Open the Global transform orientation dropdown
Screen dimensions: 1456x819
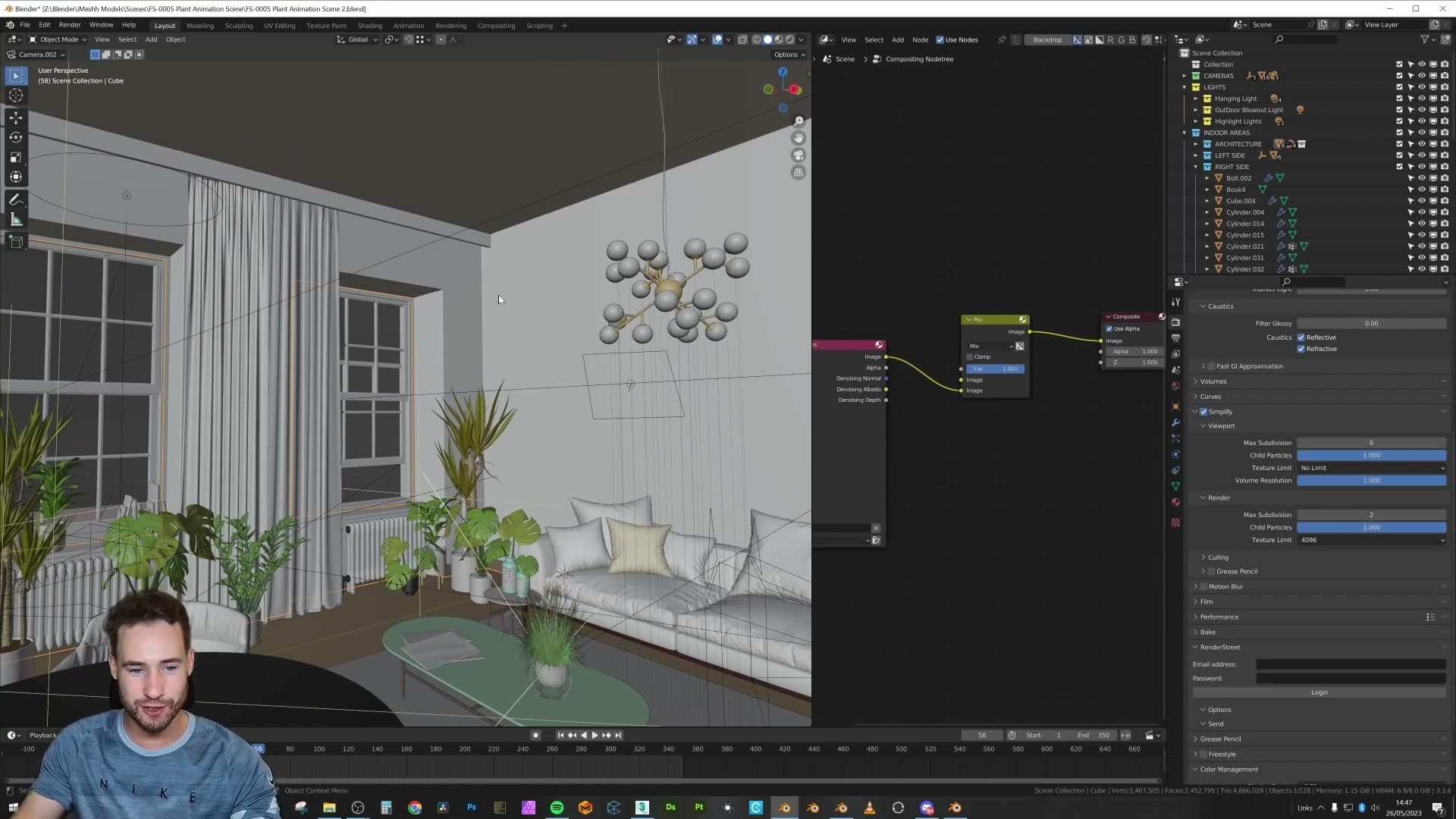357,39
